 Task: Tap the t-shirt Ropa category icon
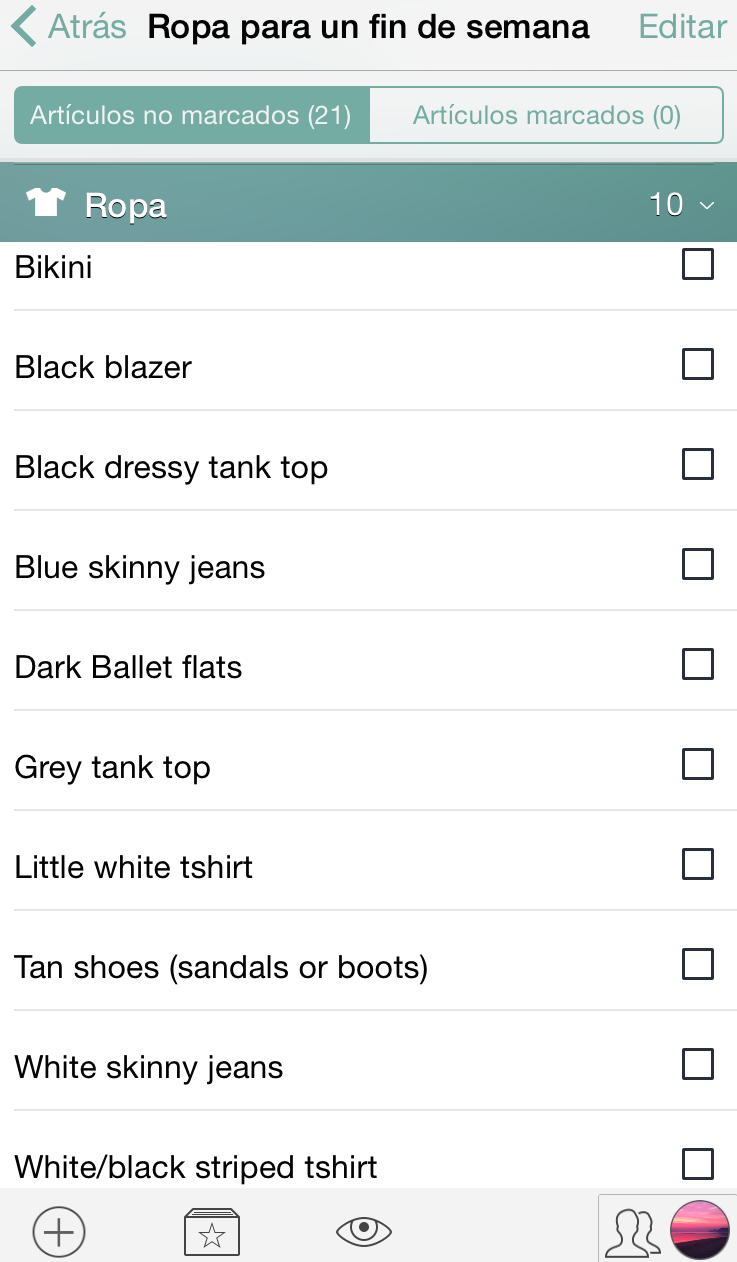pyautogui.click(x=45, y=203)
